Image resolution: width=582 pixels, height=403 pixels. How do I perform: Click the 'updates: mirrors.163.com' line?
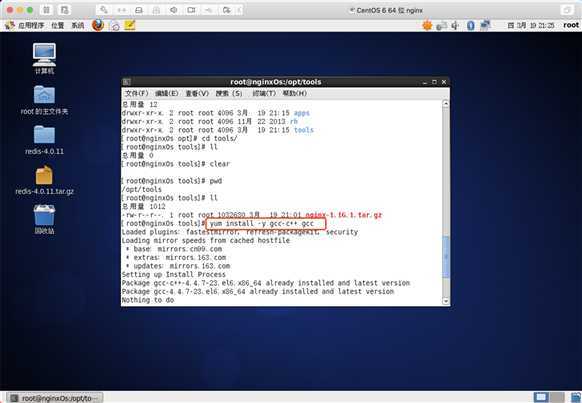click(x=178, y=266)
